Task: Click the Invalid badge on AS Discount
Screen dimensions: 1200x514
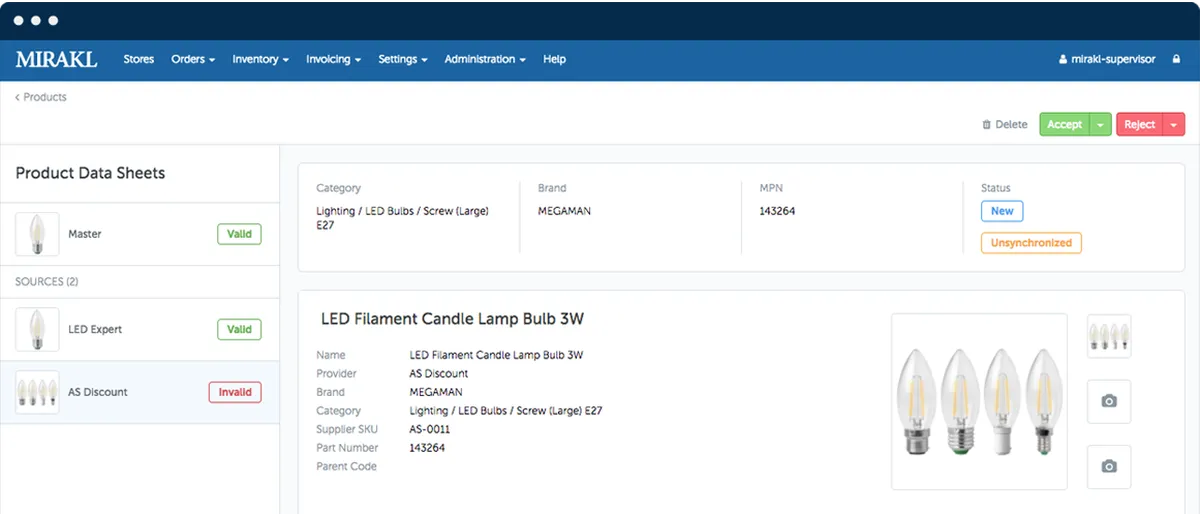Action: [x=235, y=392]
